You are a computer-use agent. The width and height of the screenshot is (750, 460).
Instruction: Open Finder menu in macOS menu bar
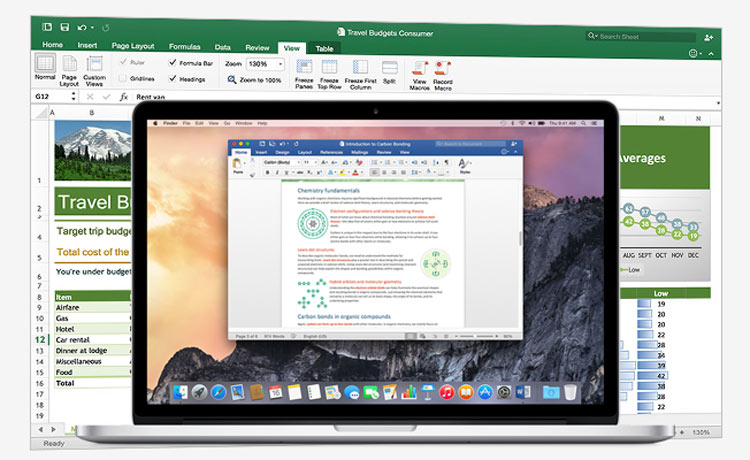click(170, 123)
